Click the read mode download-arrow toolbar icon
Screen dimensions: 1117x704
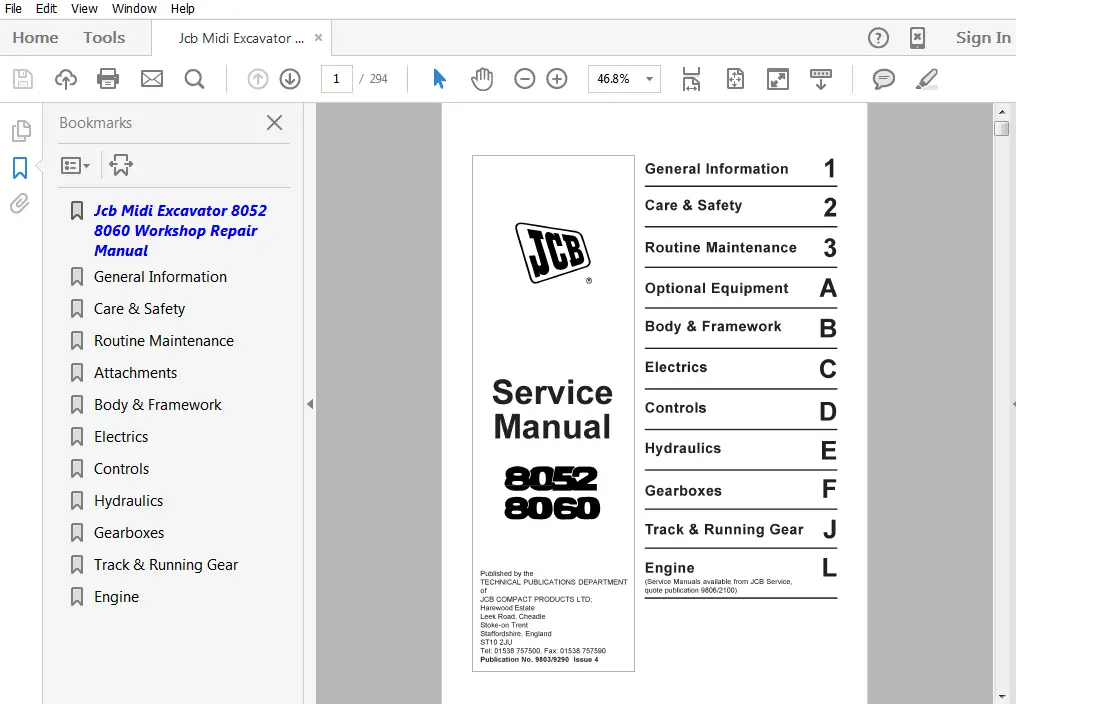(821, 78)
